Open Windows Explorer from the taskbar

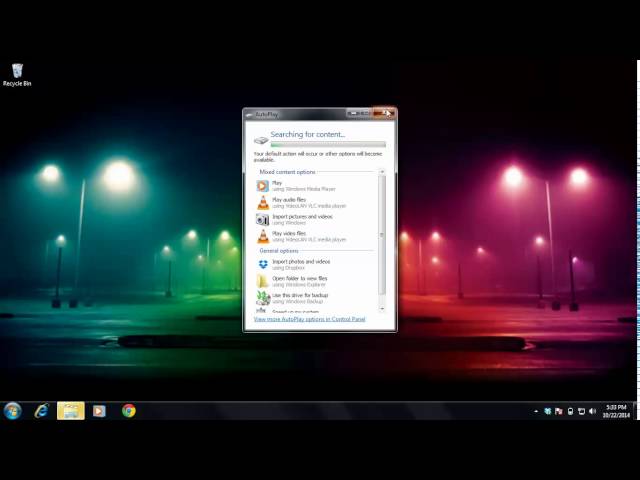tap(71, 411)
